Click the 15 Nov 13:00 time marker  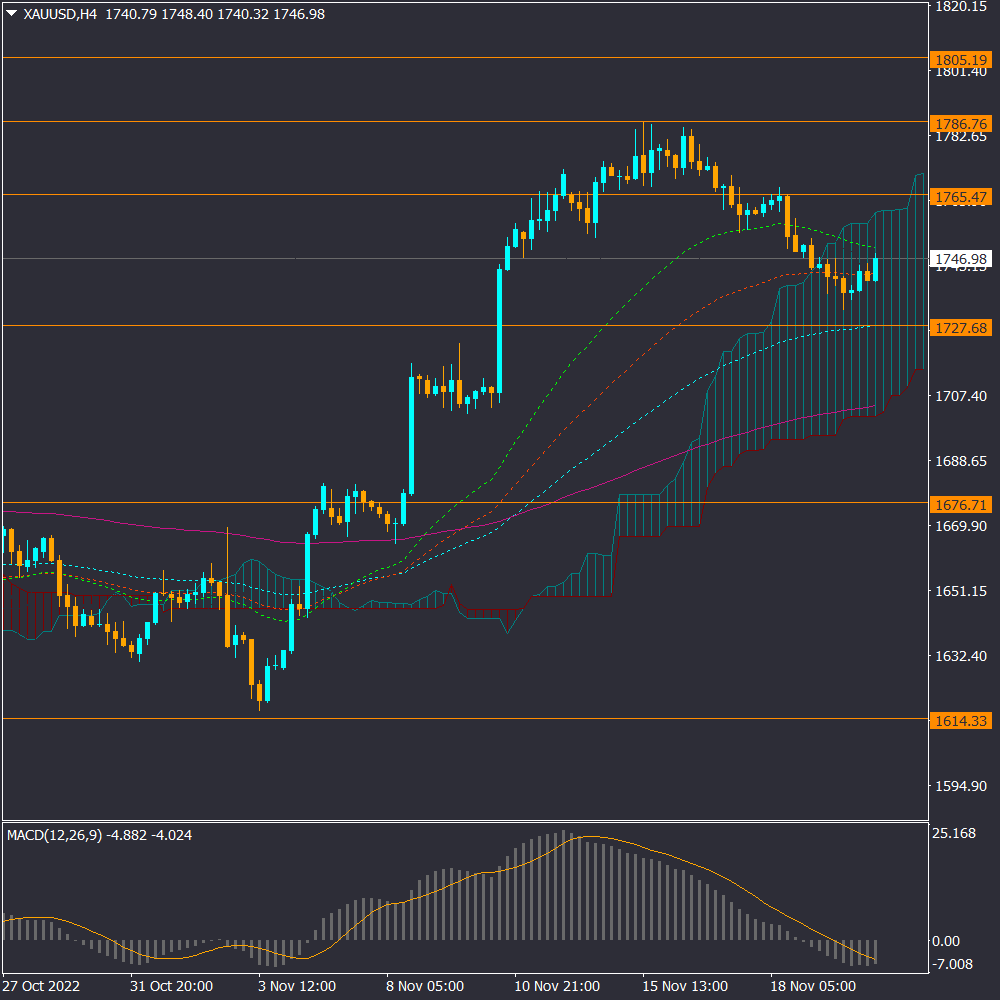[685, 986]
